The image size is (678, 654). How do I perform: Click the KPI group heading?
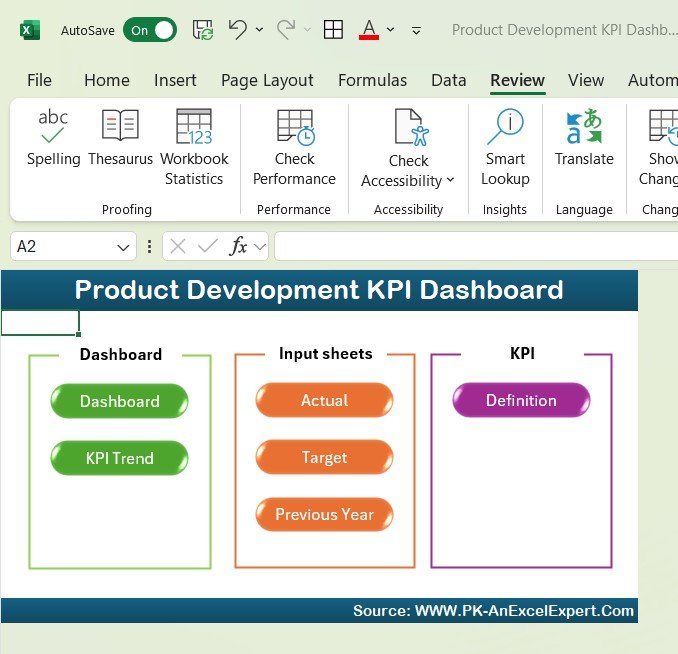point(522,353)
